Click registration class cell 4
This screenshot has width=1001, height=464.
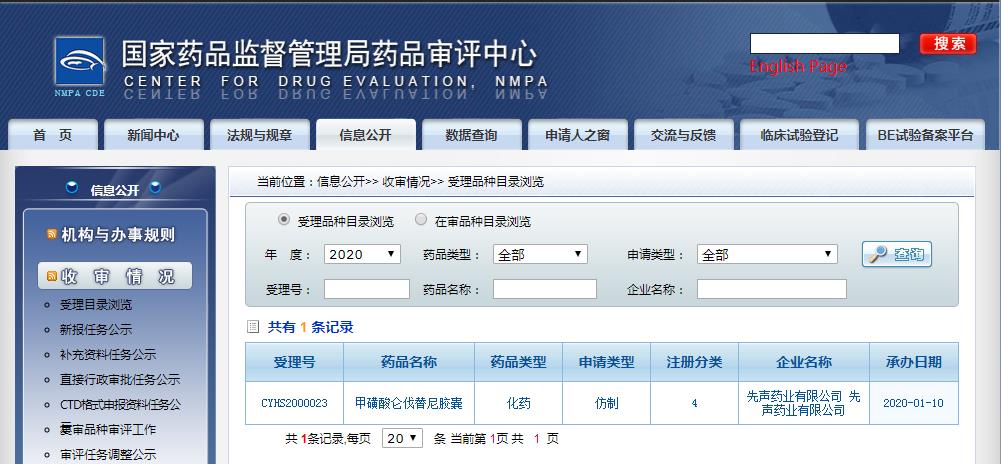click(695, 403)
